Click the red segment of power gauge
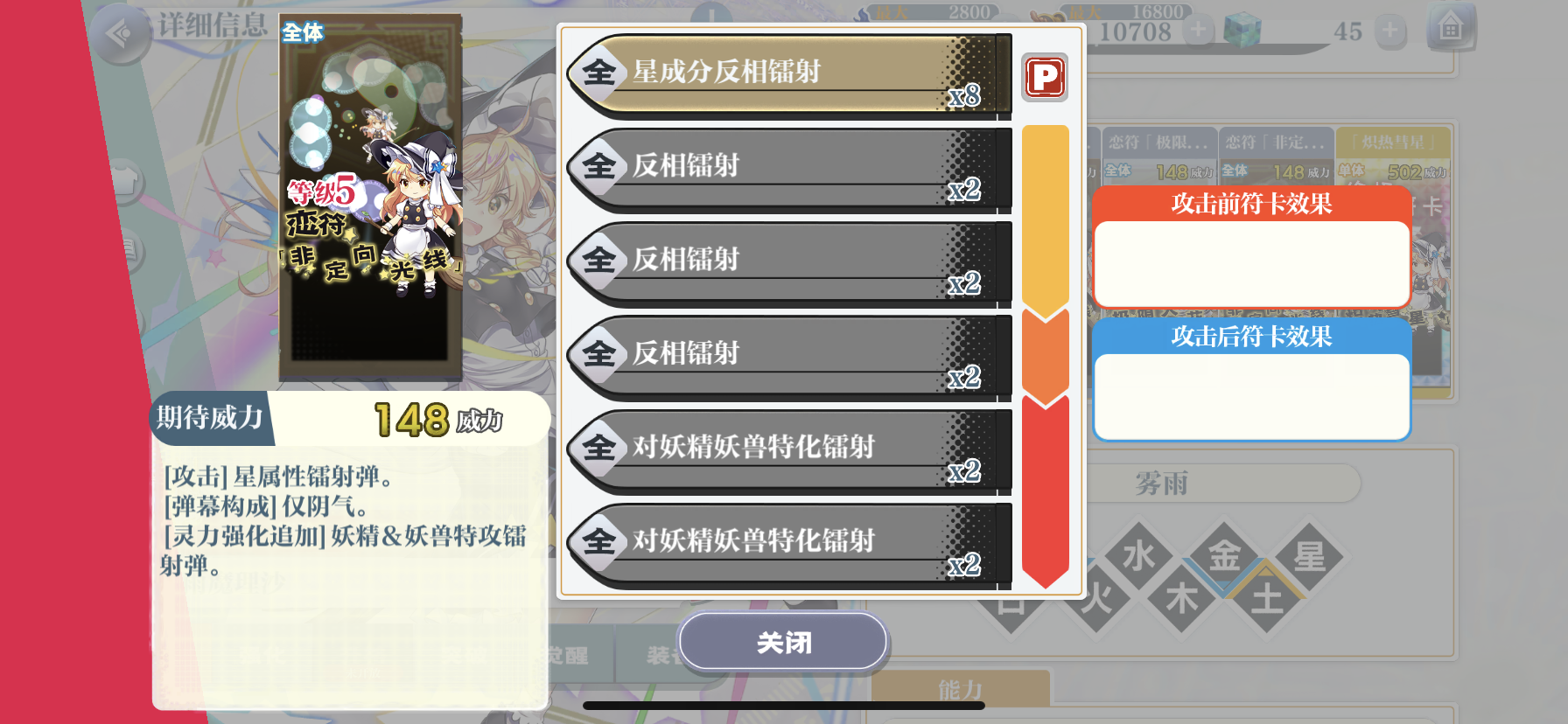Screen dimensions: 1568x724 tap(1046, 490)
